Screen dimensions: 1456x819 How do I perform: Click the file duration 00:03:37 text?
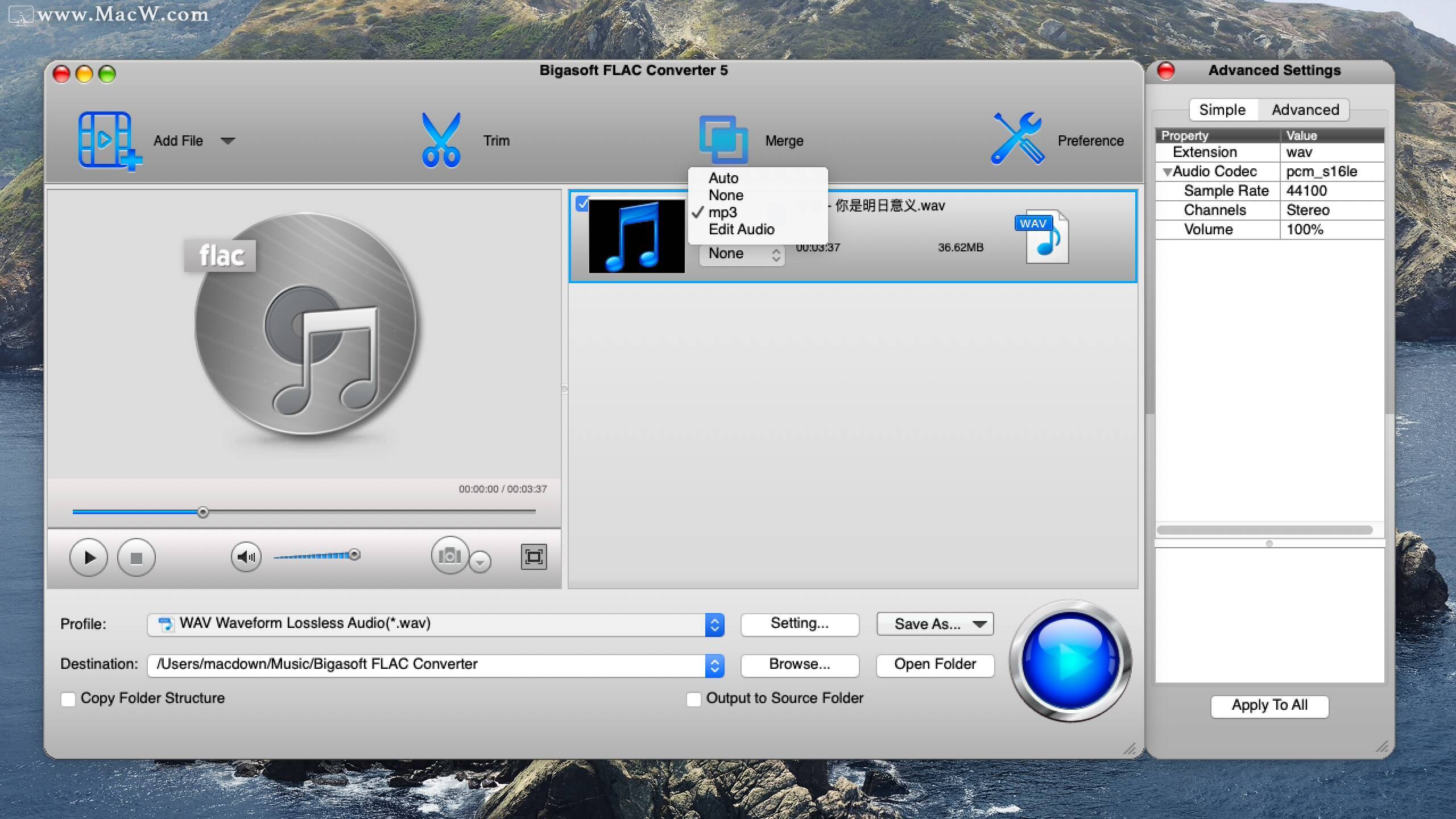point(818,247)
